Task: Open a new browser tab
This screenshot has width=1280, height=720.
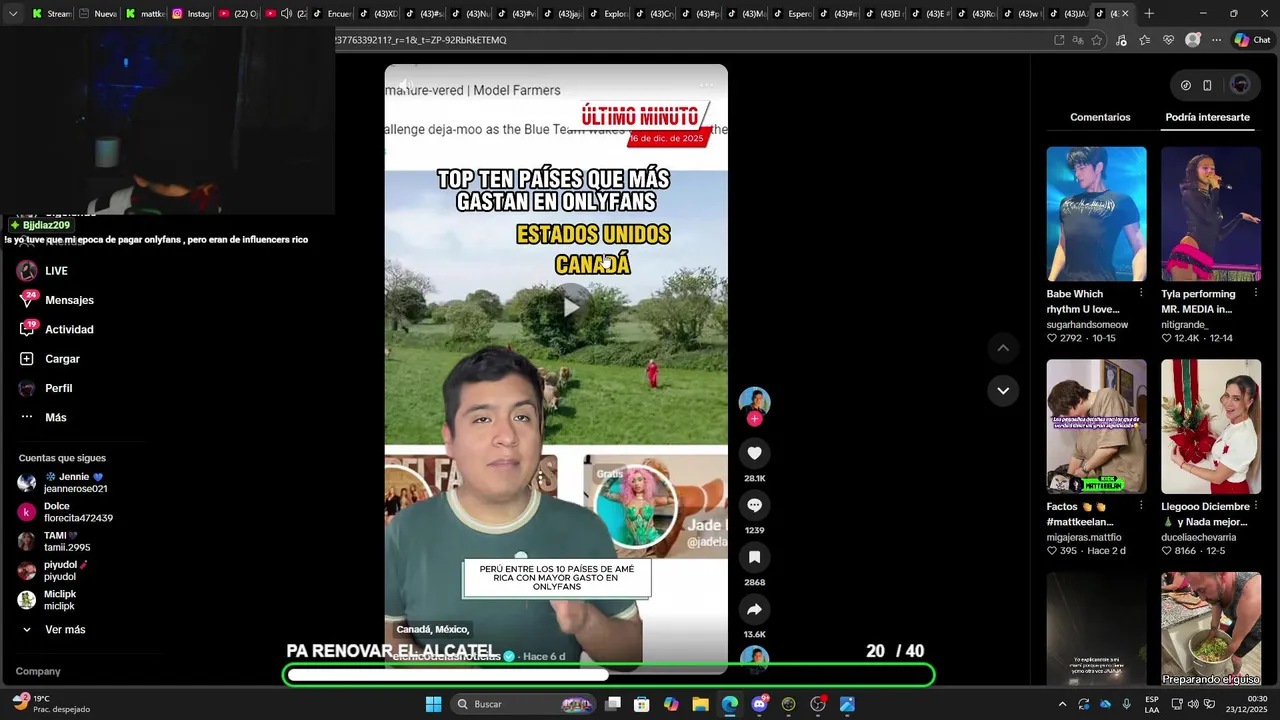Action: coord(1149,14)
